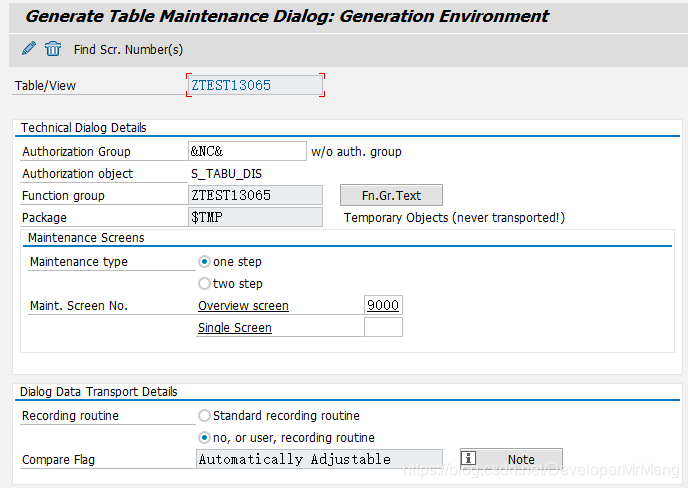The height and width of the screenshot is (488, 688).
Task: Click the S_TABU_DIS authorization object value
Action: click(225, 174)
